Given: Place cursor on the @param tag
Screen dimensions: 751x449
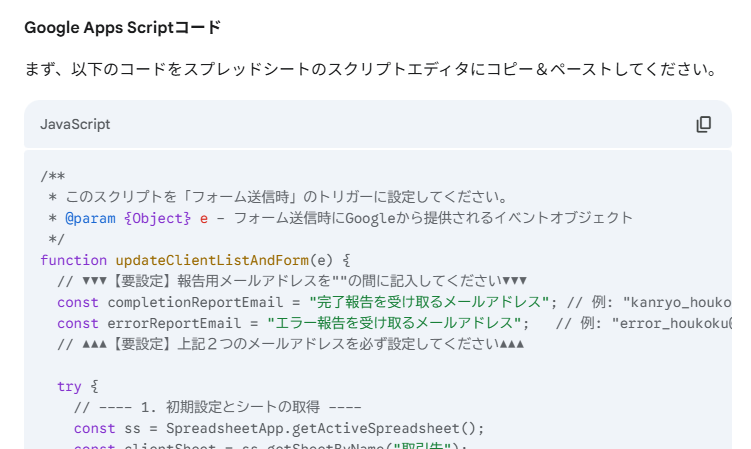Looking at the screenshot, I should [90, 219].
